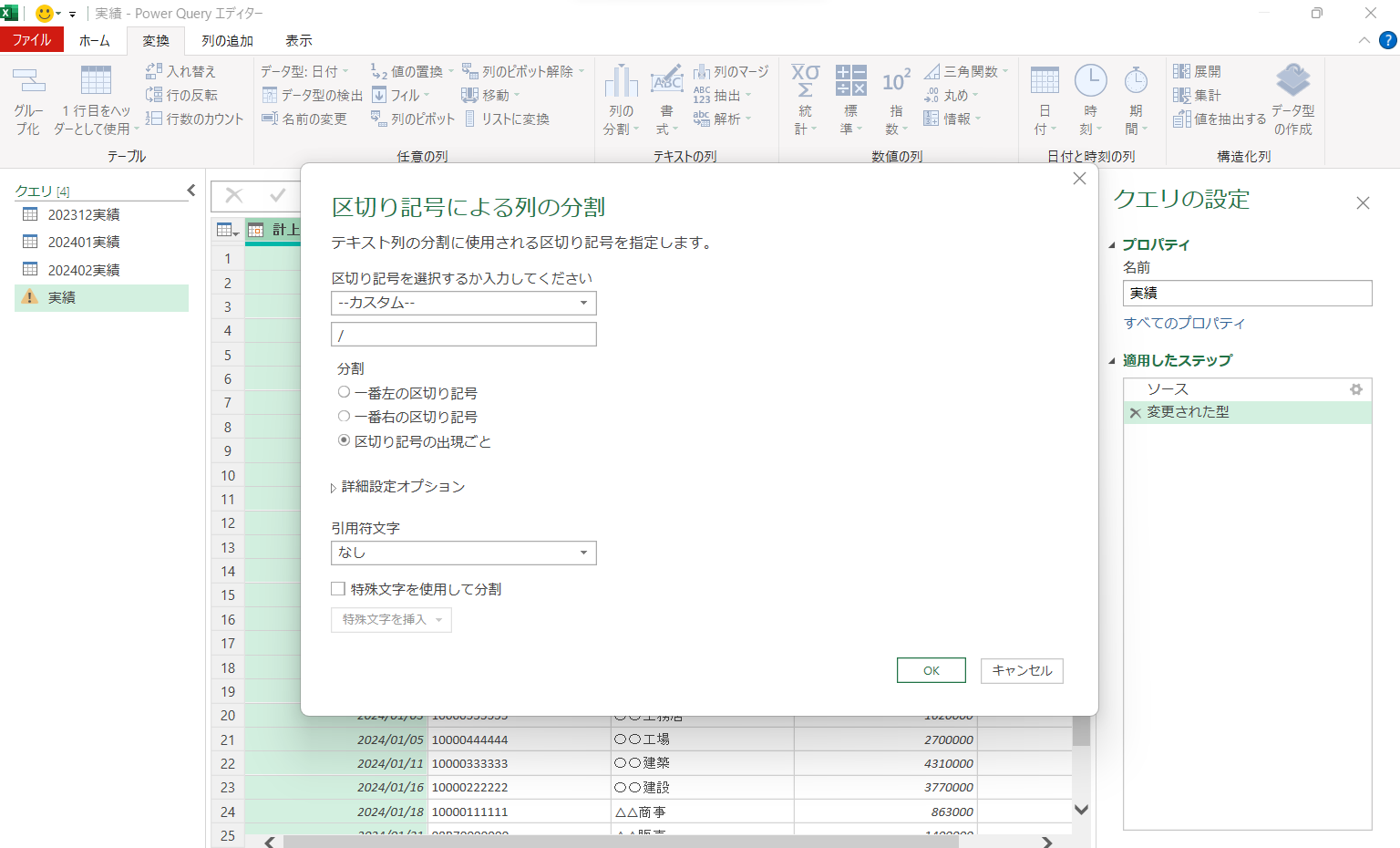This screenshot has height=848, width=1400.
Task: Click the 行数のカウント icon
Action: 154,118
